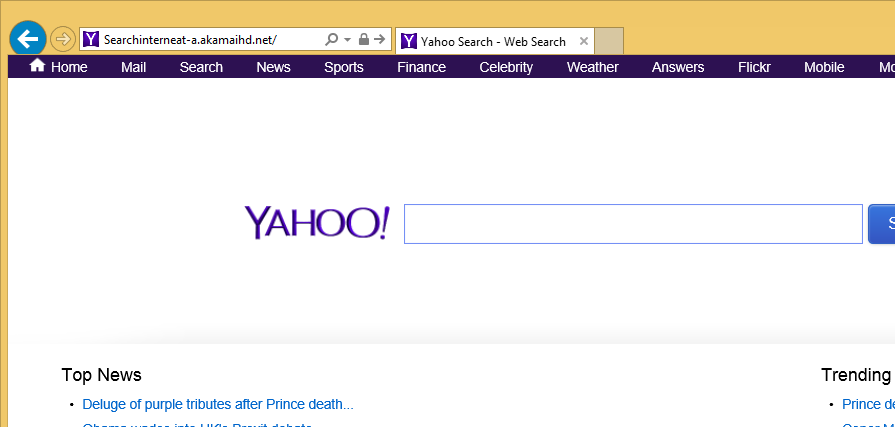Click the blue Search button
This screenshot has height=427, width=895.
[x=882, y=224]
